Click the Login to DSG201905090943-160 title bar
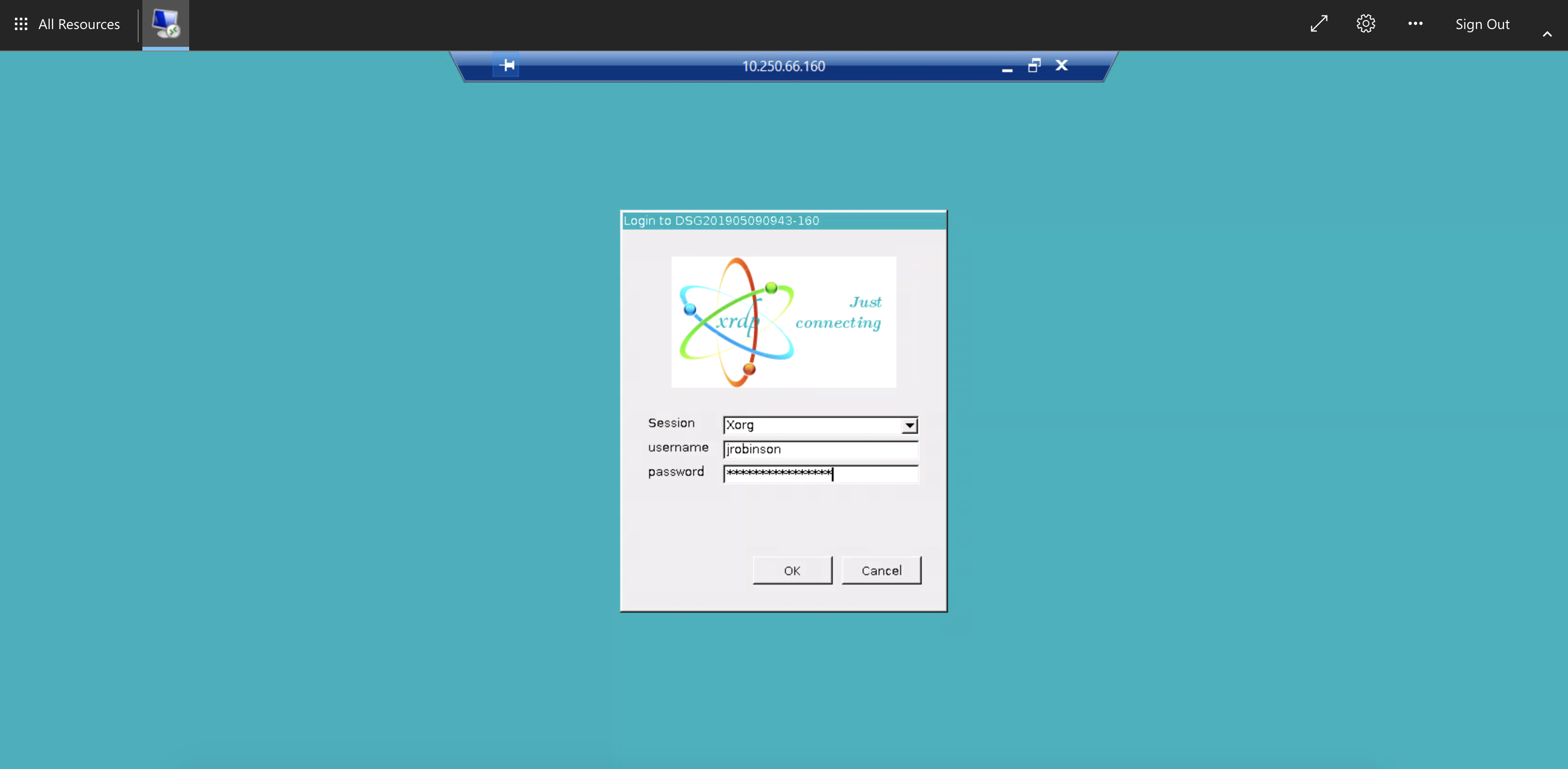Viewport: 1568px width, 769px height. tap(784, 221)
